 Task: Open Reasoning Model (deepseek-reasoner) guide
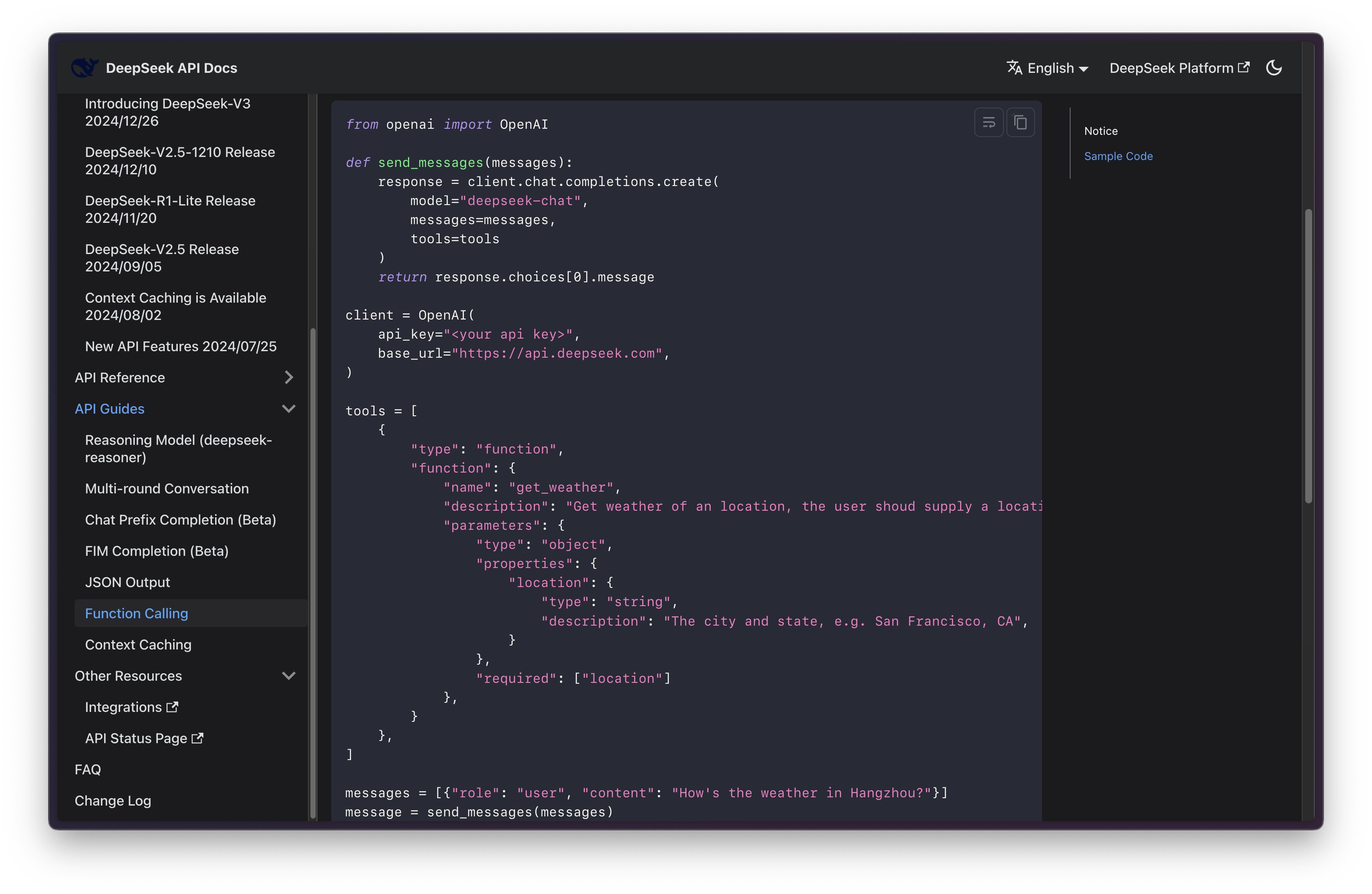(179, 448)
